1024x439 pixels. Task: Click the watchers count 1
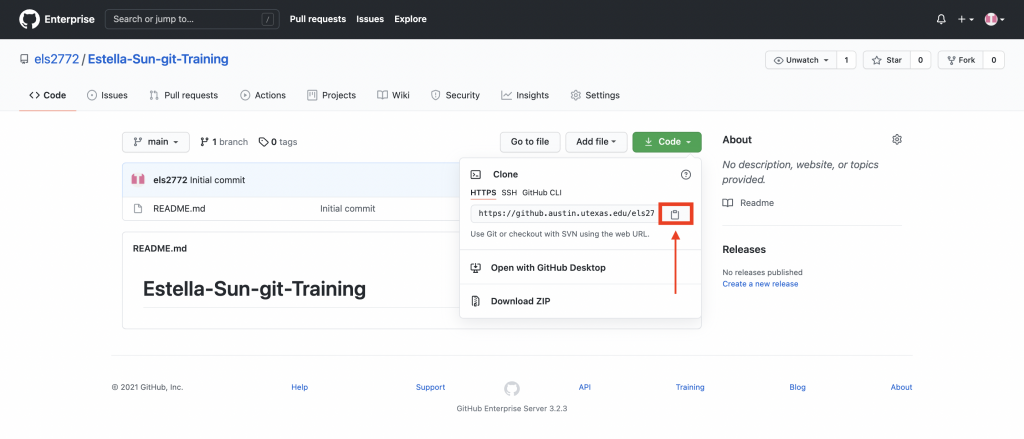click(846, 60)
